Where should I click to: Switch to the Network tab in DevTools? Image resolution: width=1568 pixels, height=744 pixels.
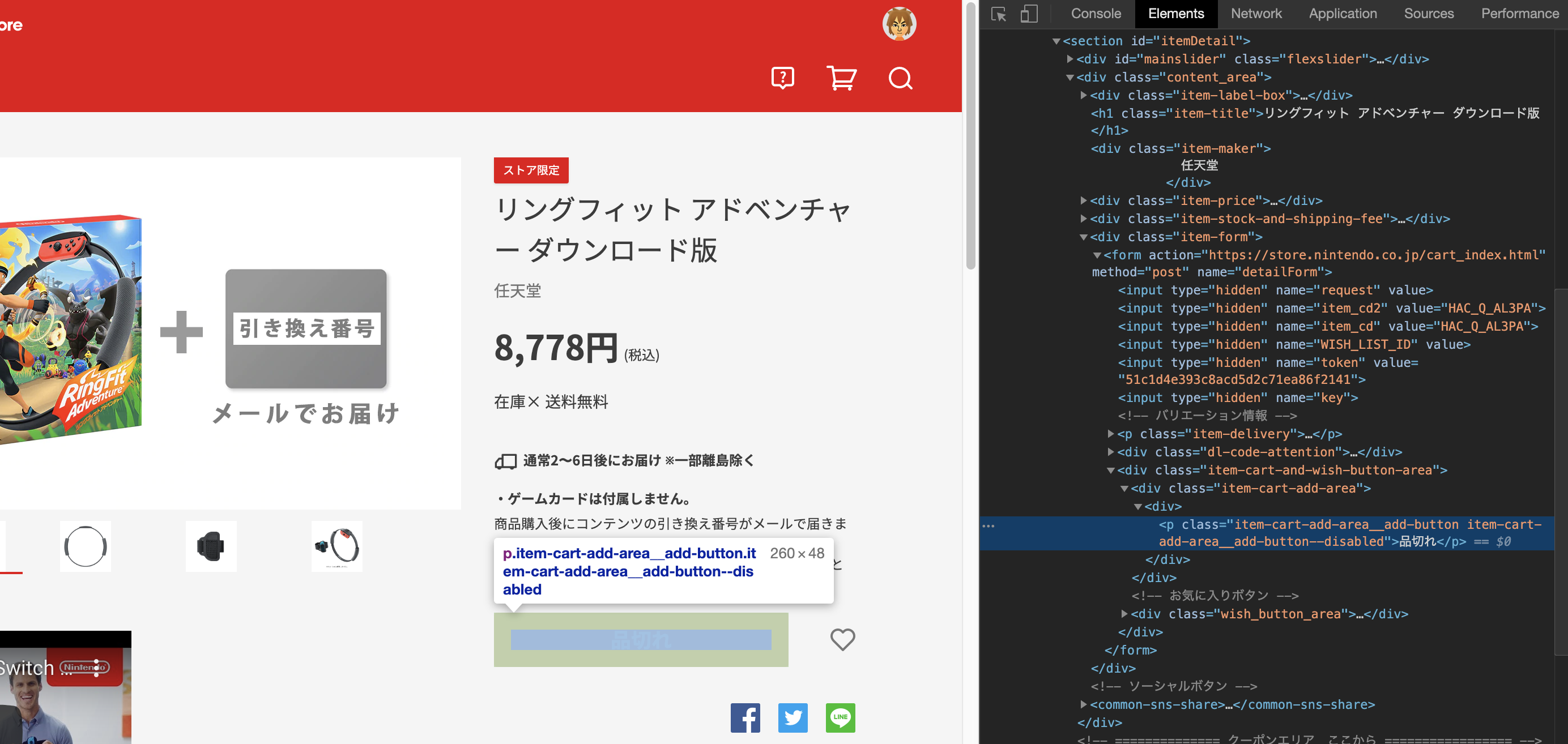pos(1256,15)
